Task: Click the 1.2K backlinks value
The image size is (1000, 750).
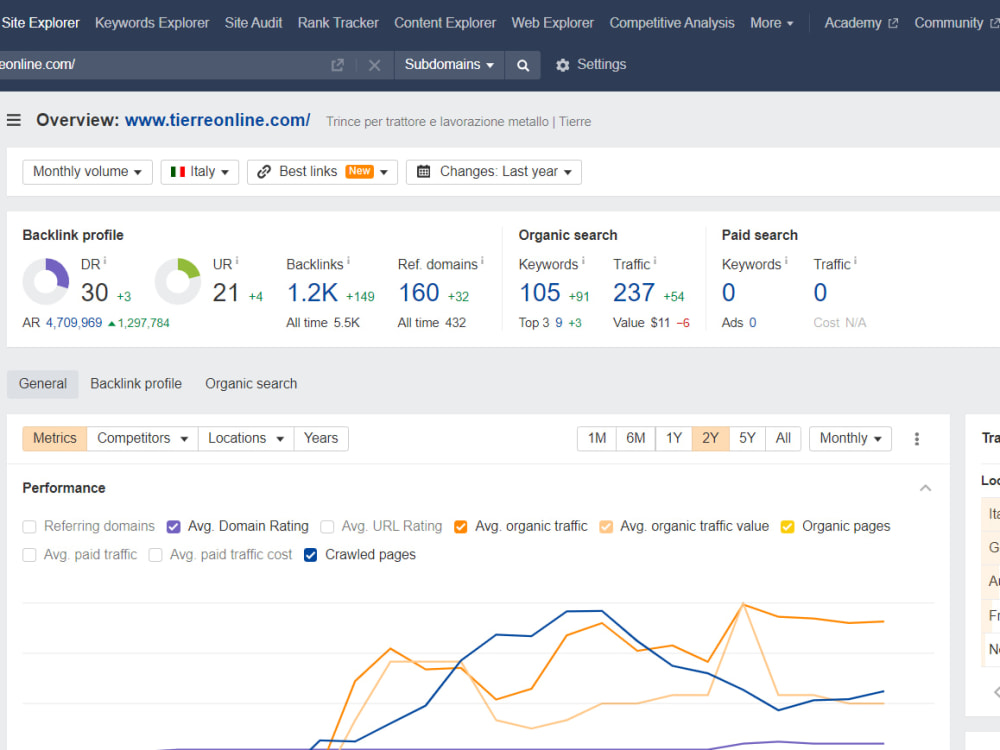Action: point(312,293)
